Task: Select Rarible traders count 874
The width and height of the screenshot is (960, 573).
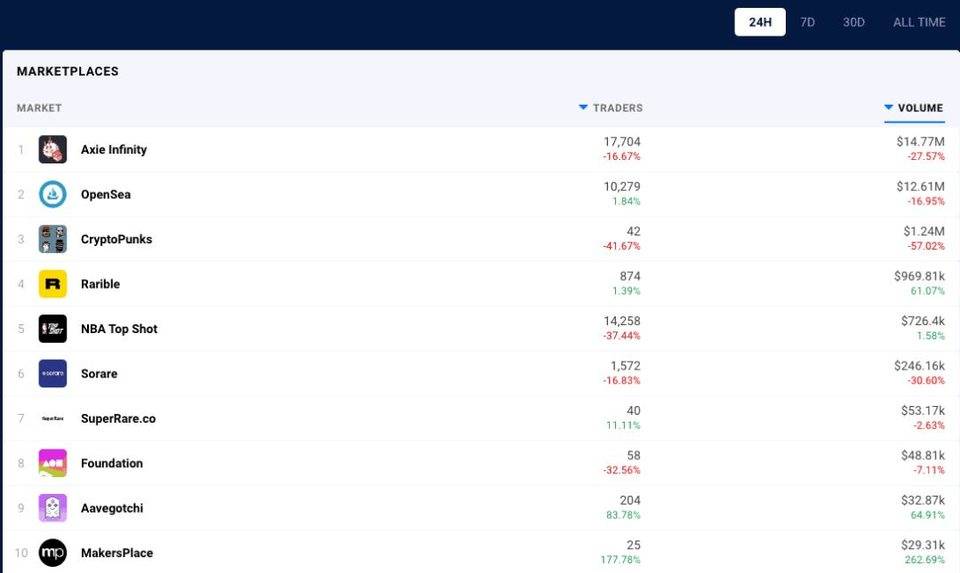Action: pyautogui.click(x=630, y=276)
